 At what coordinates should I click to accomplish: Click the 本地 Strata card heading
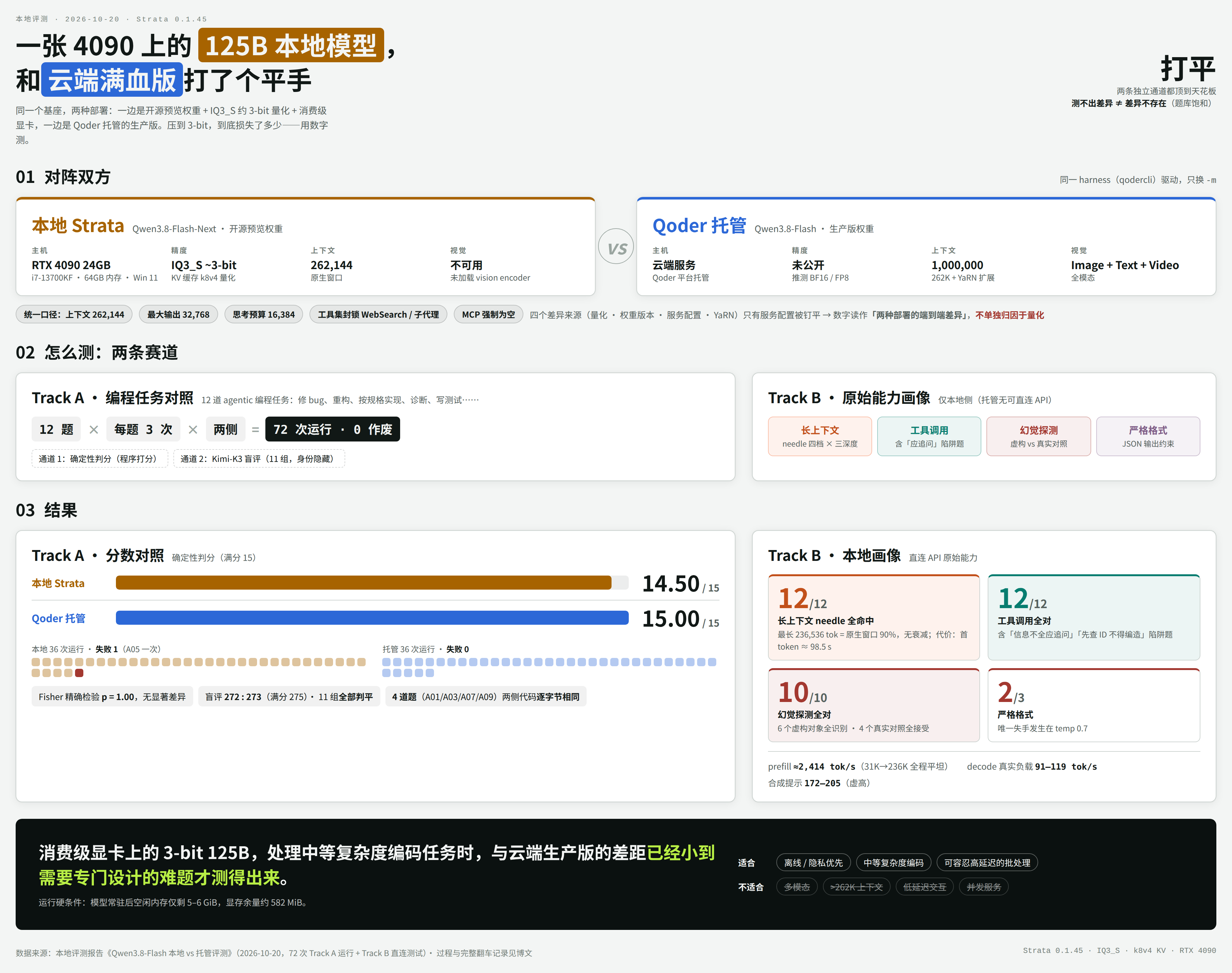click(78, 226)
